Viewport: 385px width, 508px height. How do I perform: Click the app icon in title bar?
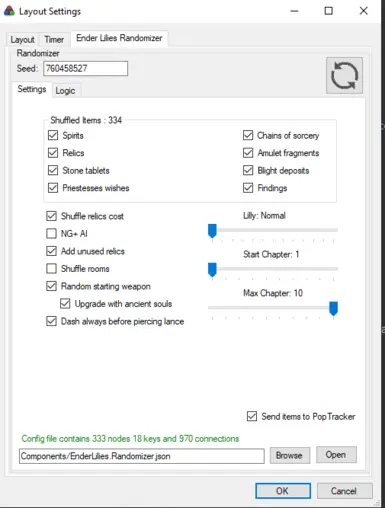(9, 11)
